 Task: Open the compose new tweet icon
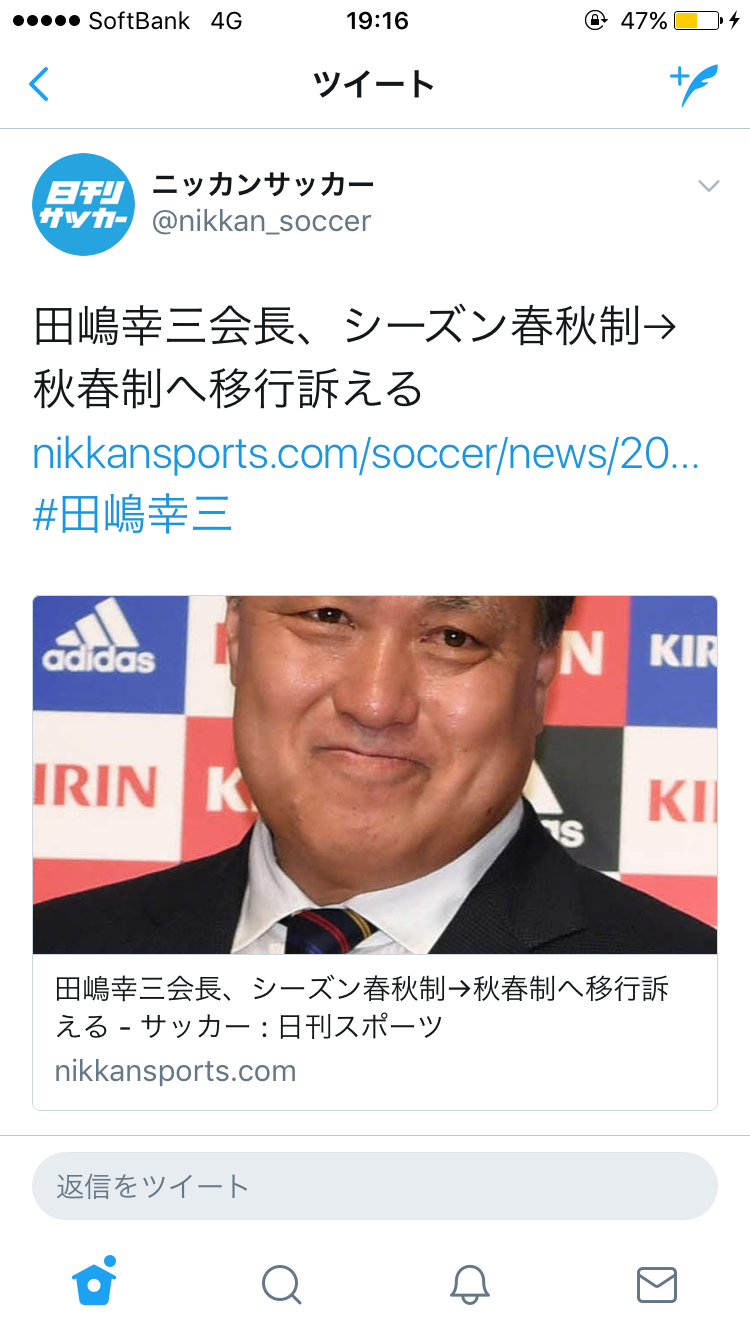(694, 85)
